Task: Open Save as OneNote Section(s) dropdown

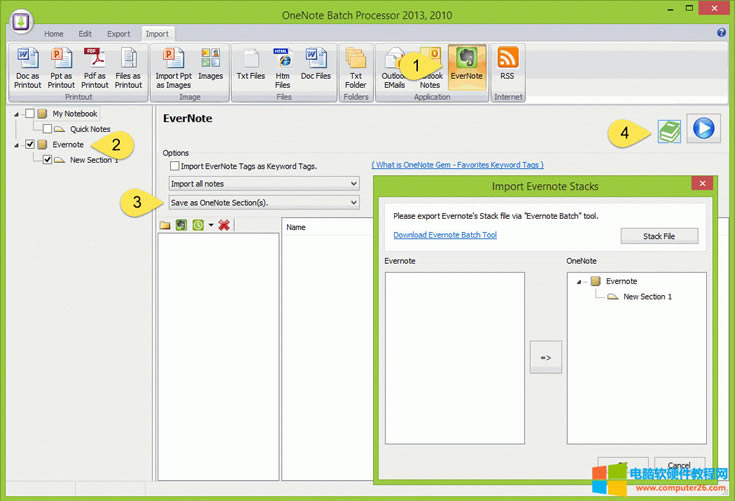Action: tap(263, 203)
